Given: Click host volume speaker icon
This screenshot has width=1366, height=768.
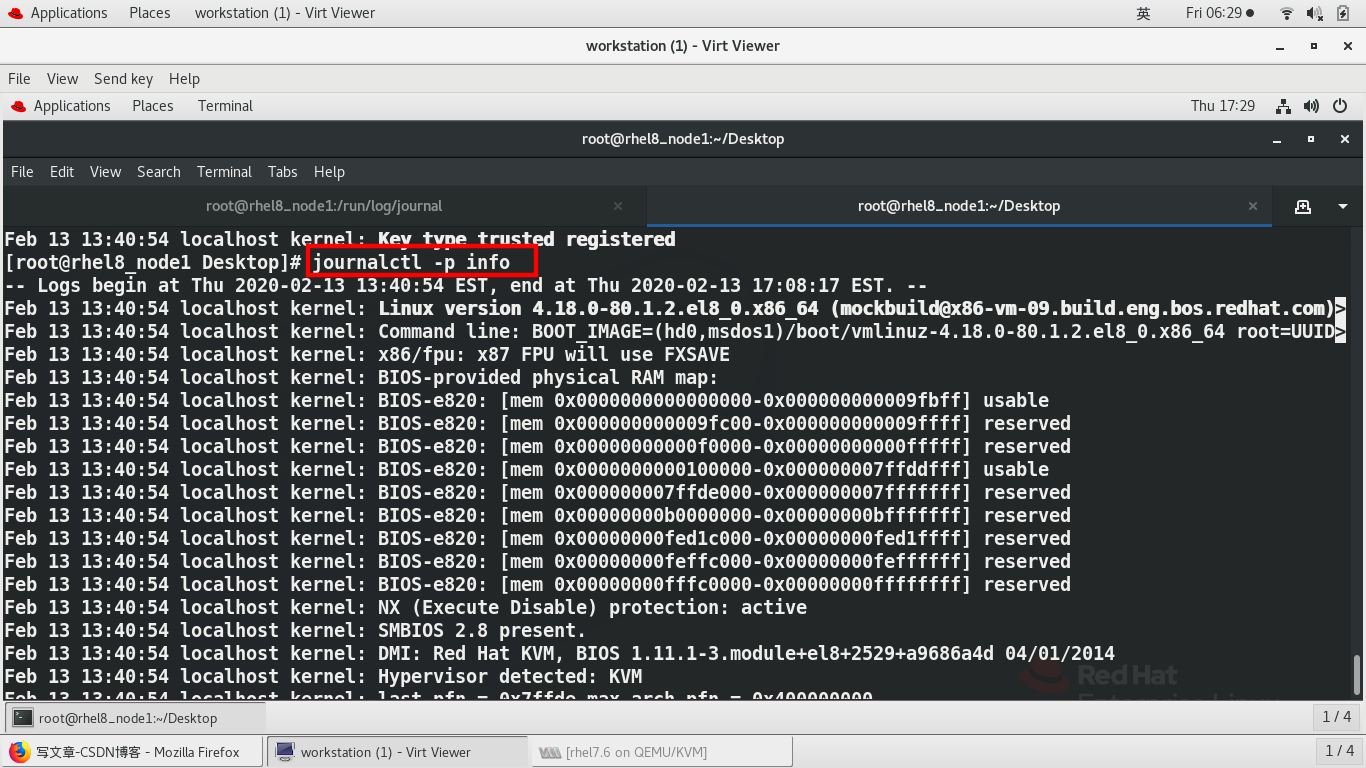Looking at the screenshot, I should [x=1316, y=13].
